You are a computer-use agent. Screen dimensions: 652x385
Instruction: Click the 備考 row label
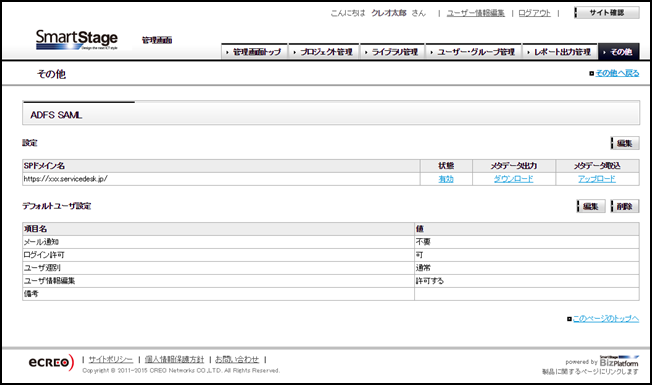pos(31,294)
